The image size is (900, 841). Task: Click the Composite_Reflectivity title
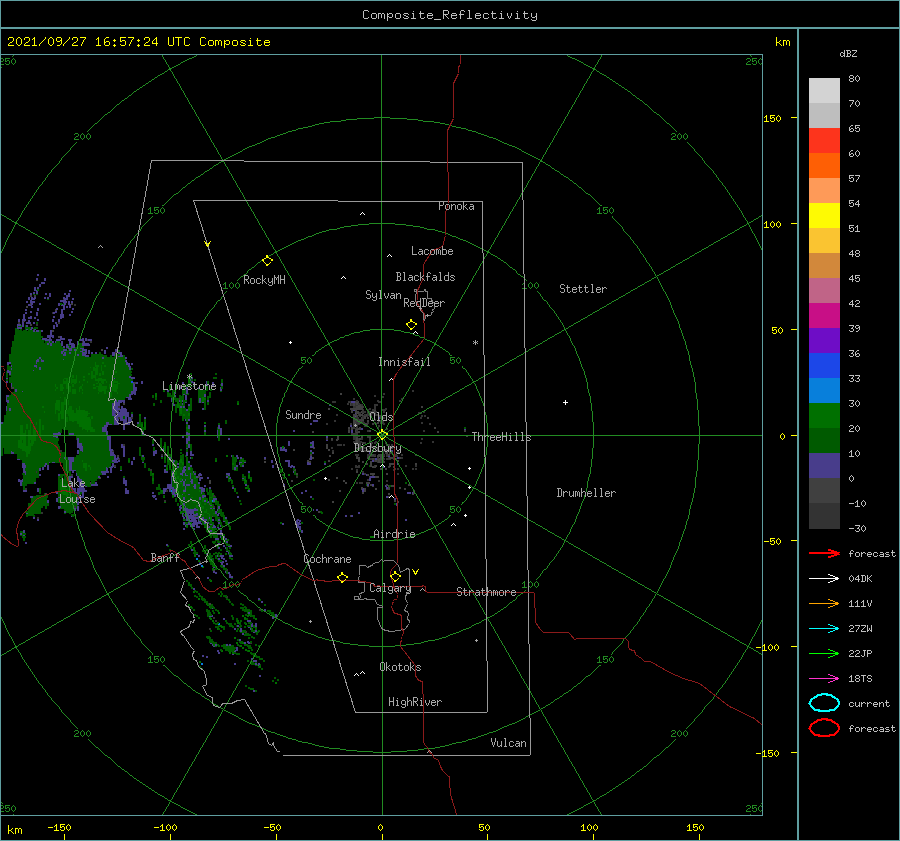pyautogui.click(x=450, y=15)
